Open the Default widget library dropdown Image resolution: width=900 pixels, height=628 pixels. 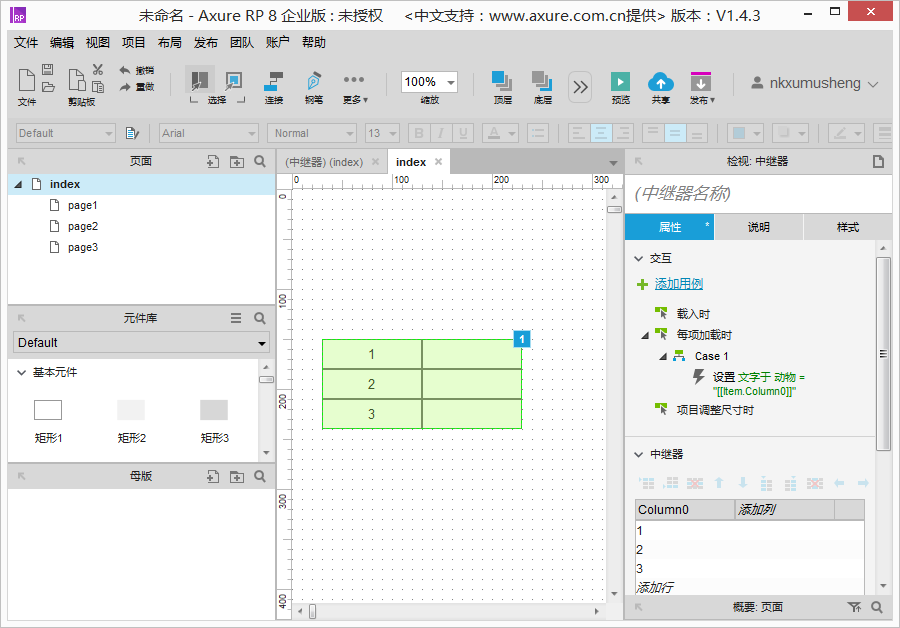coord(141,343)
